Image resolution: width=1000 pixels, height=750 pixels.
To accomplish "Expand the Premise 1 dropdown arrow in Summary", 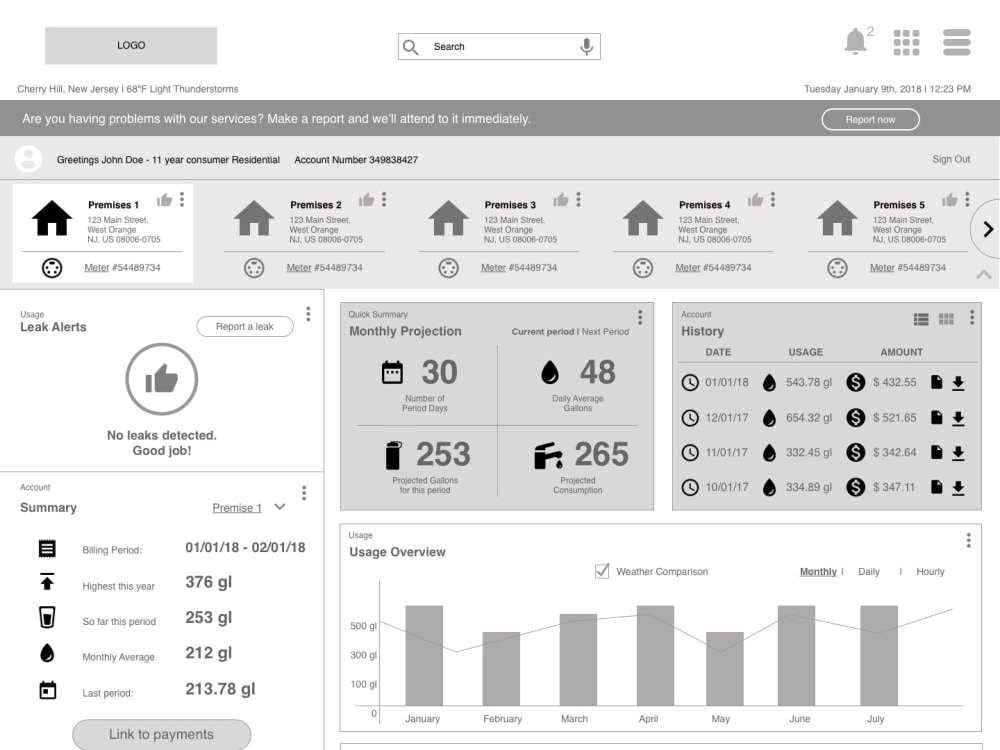I will coord(279,507).
